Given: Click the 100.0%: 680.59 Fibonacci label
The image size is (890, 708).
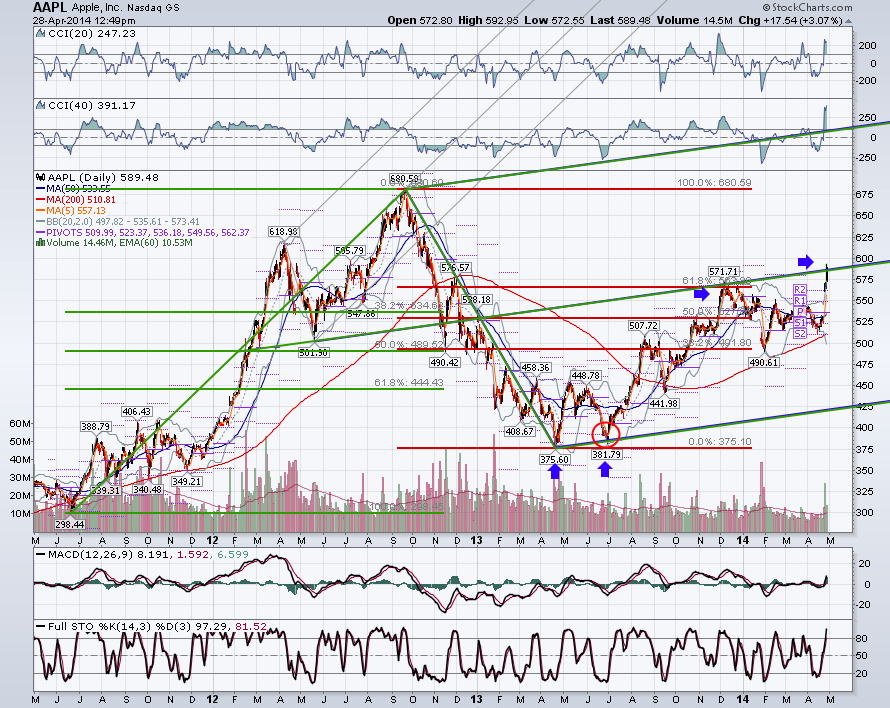Looking at the screenshot, I should 714,183.
